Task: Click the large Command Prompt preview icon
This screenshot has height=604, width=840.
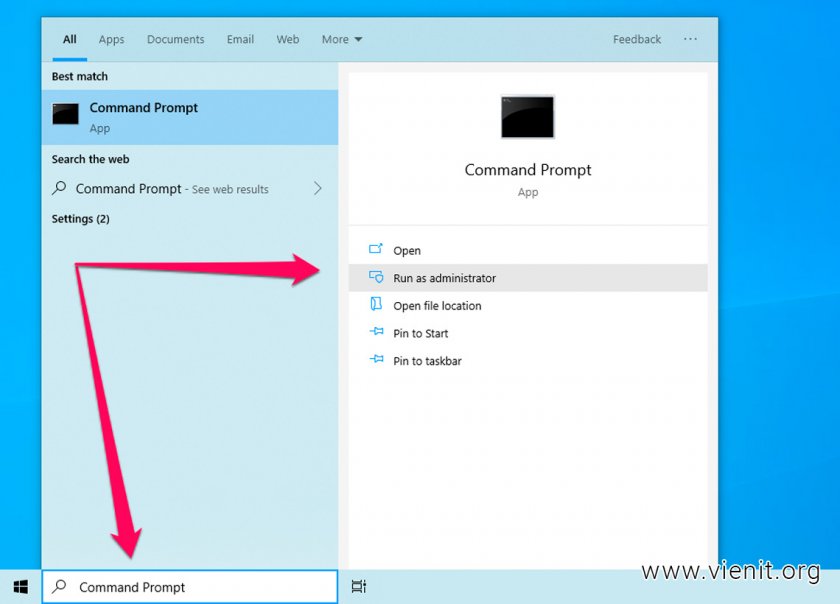Action: pyautogui.click(x=527, y=117)
